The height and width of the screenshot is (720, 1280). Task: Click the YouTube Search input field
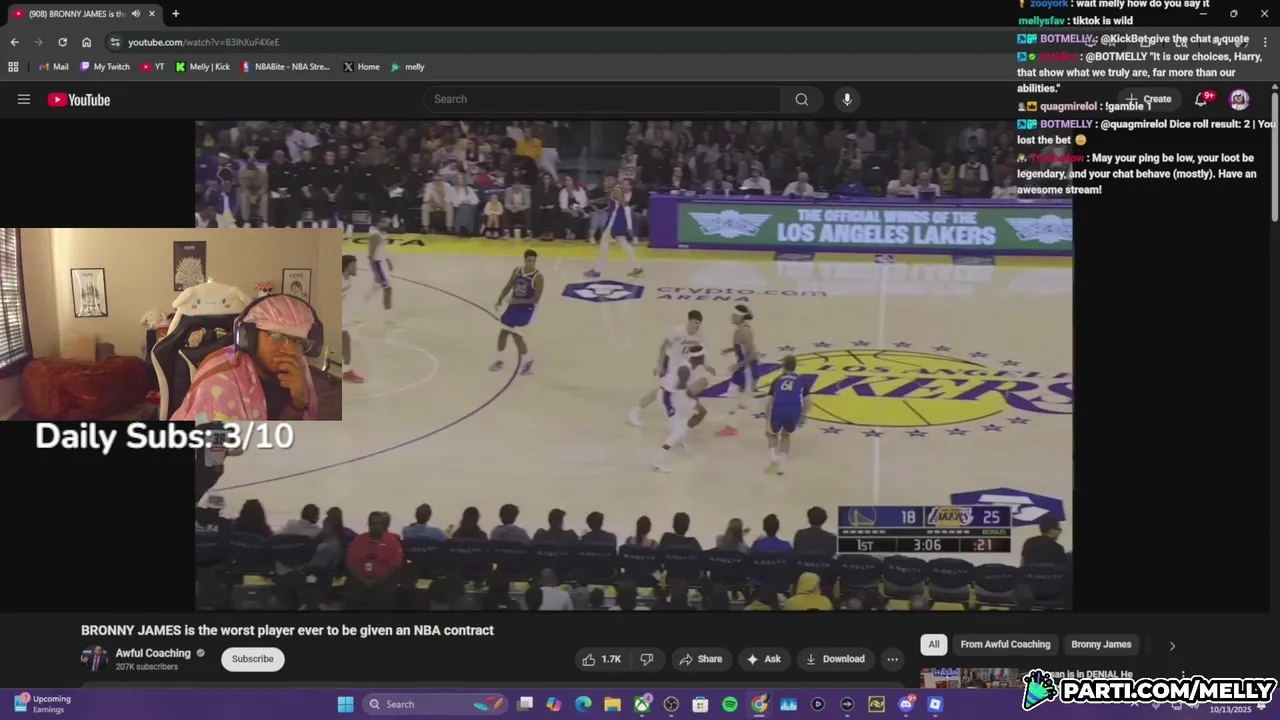click(602, 99)
